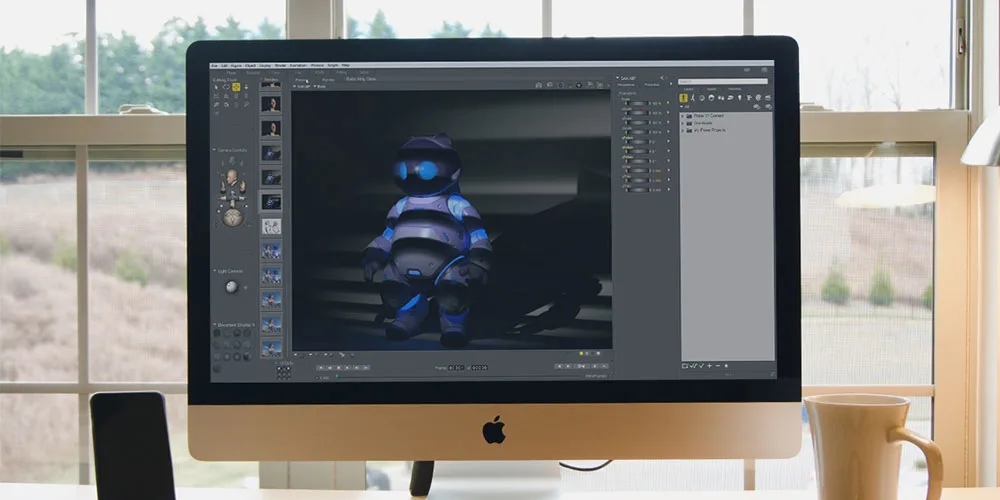
Task: Click the first sphere in Document Display Style
Action: (217, 335)
